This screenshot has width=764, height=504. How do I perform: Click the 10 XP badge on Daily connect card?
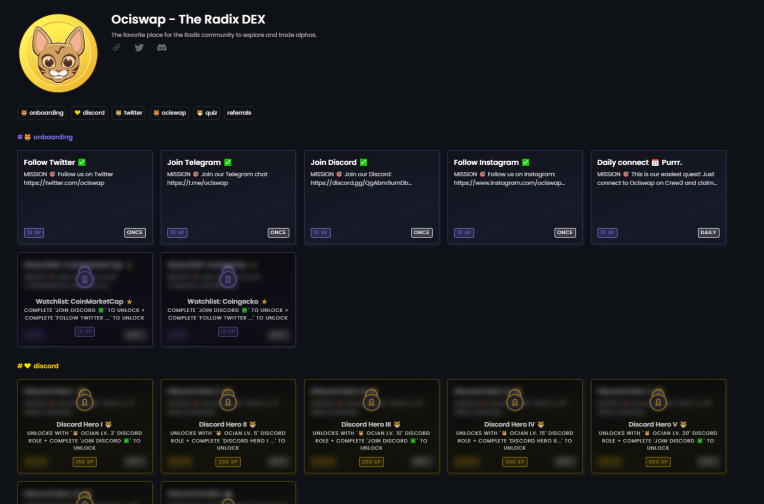(608, 233)
